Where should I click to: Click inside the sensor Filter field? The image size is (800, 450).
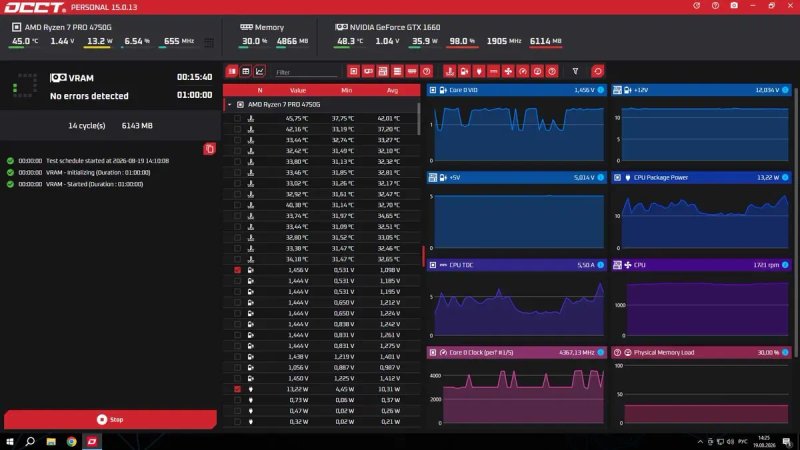tap(306, 72)
